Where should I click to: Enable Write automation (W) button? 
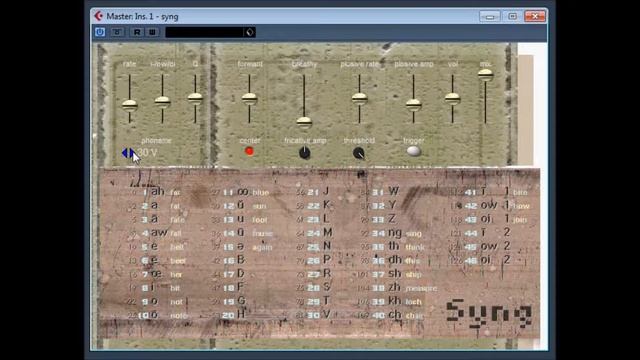(x=152, y=32)
